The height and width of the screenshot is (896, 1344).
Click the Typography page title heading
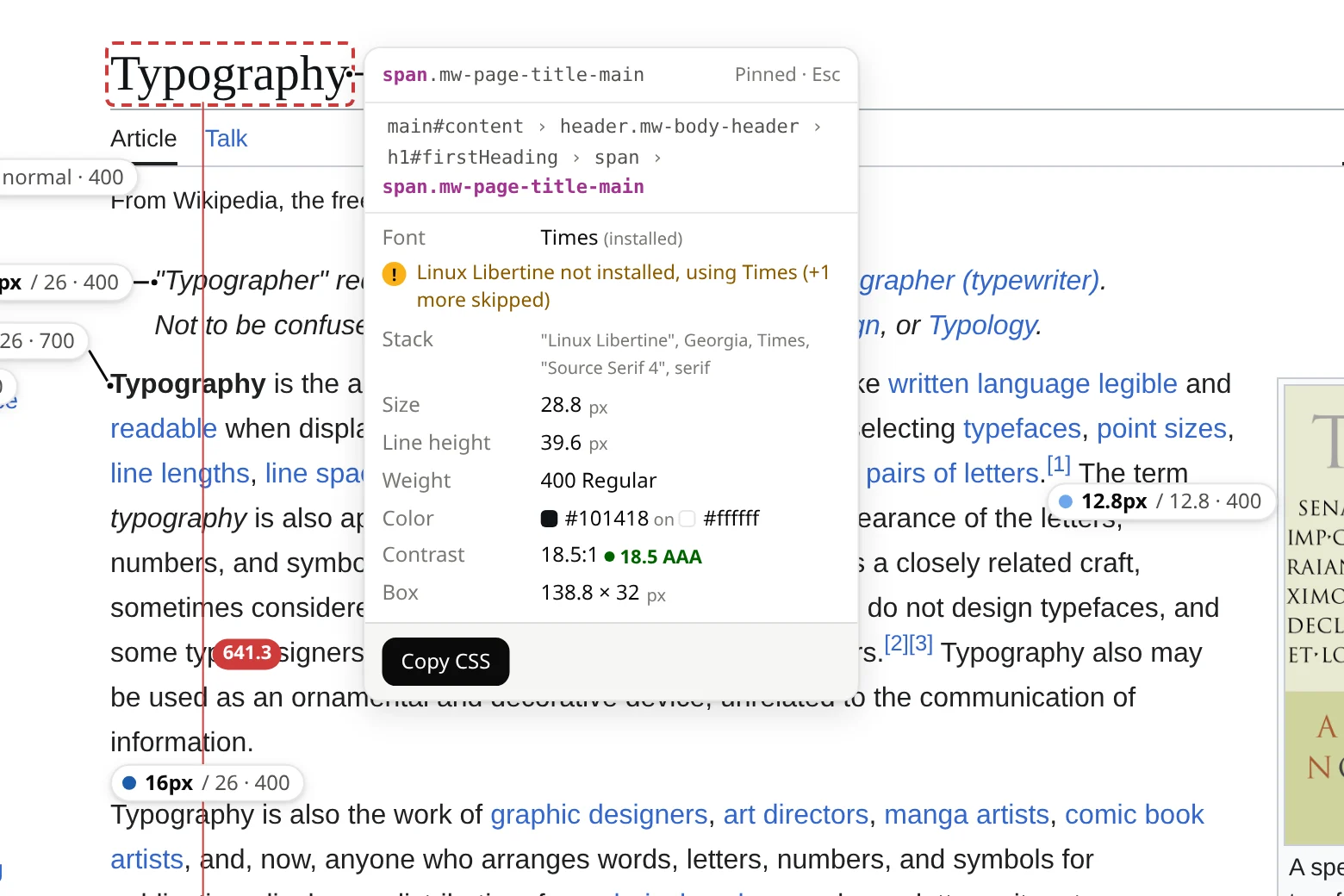(231, 74)
